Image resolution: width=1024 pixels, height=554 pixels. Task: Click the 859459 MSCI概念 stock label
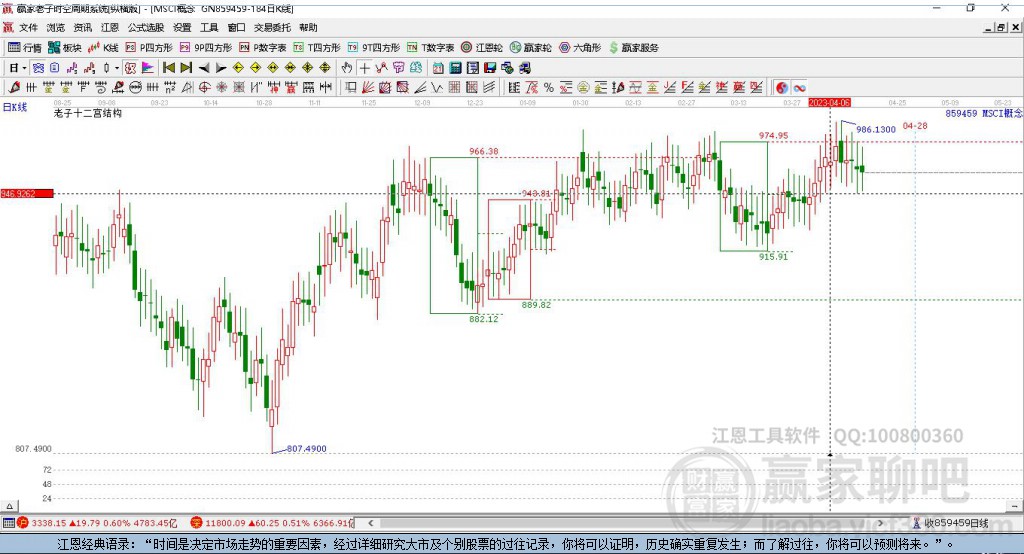pyautogui.click(x=984, y=113)
